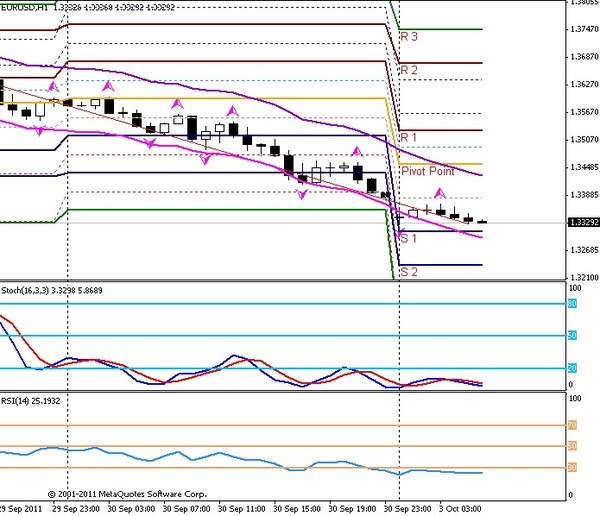Click the MetaQuotes Software Corp. copyright text
This screenshot has width=600, height=516.
126,494
